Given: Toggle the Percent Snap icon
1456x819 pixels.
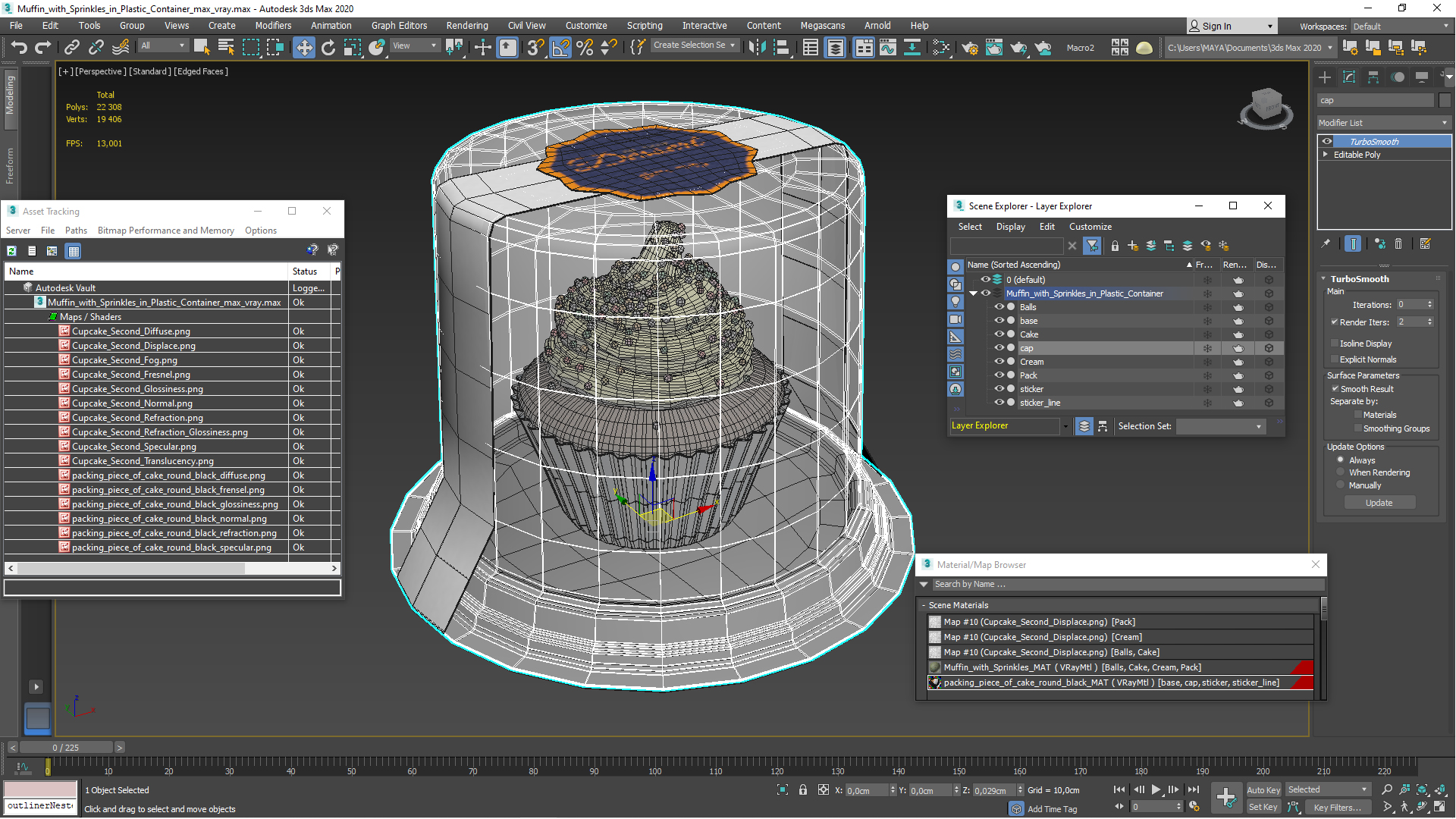Looking at the screenshot, I should [585, 48].
